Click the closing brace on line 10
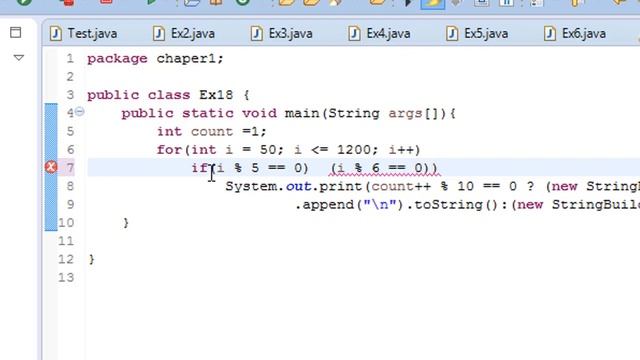Screen dimensions: 640x360 pos(126,223)
